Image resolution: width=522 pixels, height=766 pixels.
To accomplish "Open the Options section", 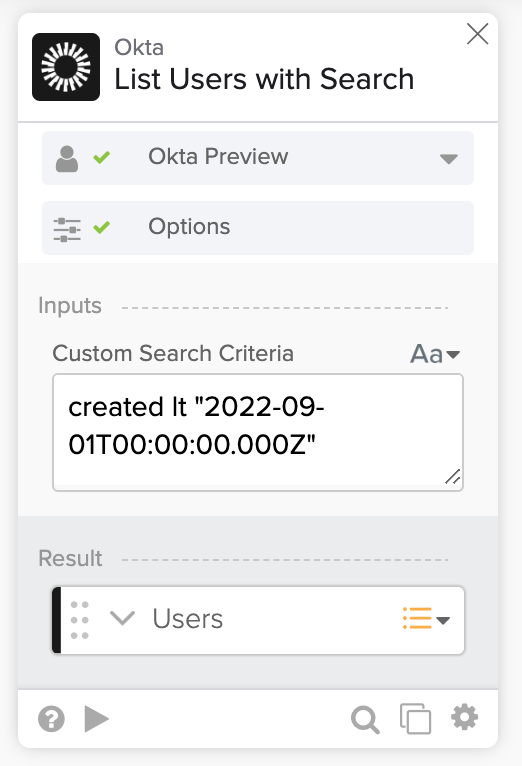I will [x=258, y=228].
